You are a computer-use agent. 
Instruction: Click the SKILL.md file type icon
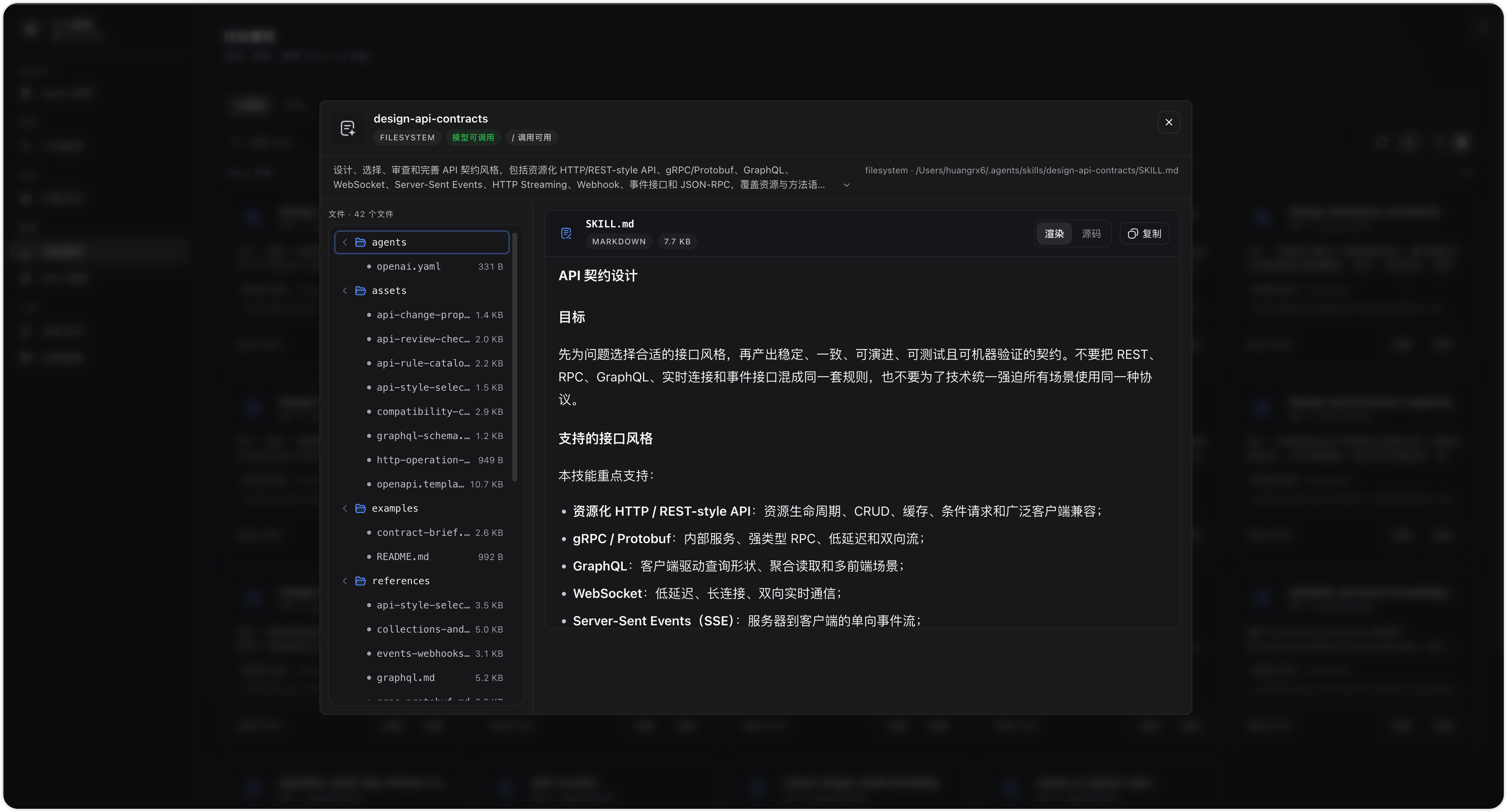pos(566,233)
